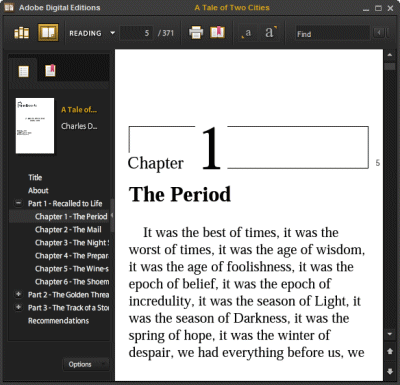The height and width of the screenshot is (385, 400).
Task: Click author name 'Charles D...'
Action: 79,126
